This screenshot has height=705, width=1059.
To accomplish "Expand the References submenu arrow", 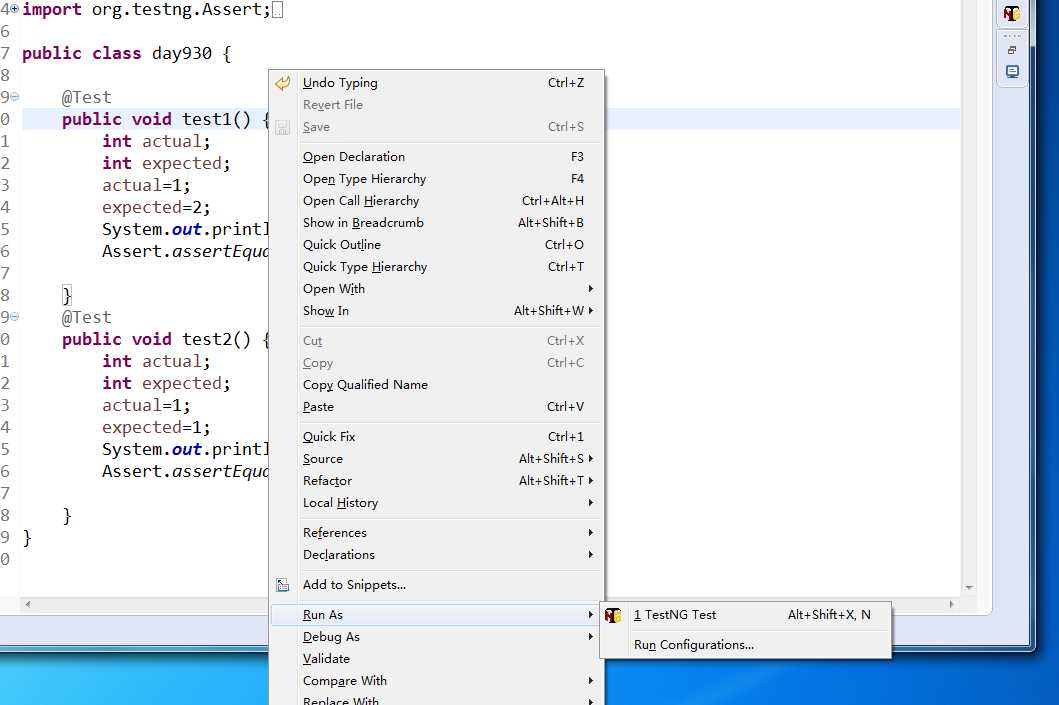I will coord(590,533).
